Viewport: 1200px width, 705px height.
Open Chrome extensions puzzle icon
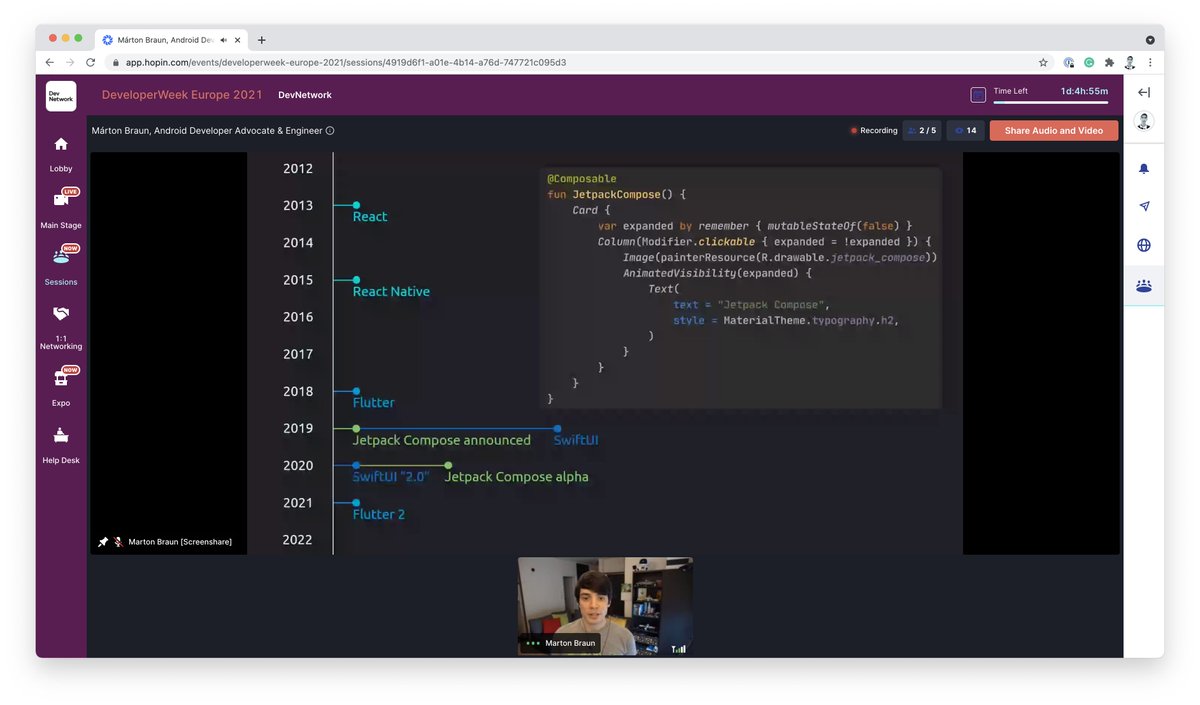pos(1109,62)
